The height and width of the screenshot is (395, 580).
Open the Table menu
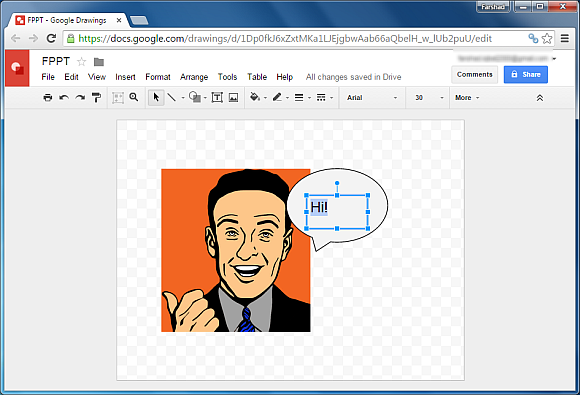257,77
